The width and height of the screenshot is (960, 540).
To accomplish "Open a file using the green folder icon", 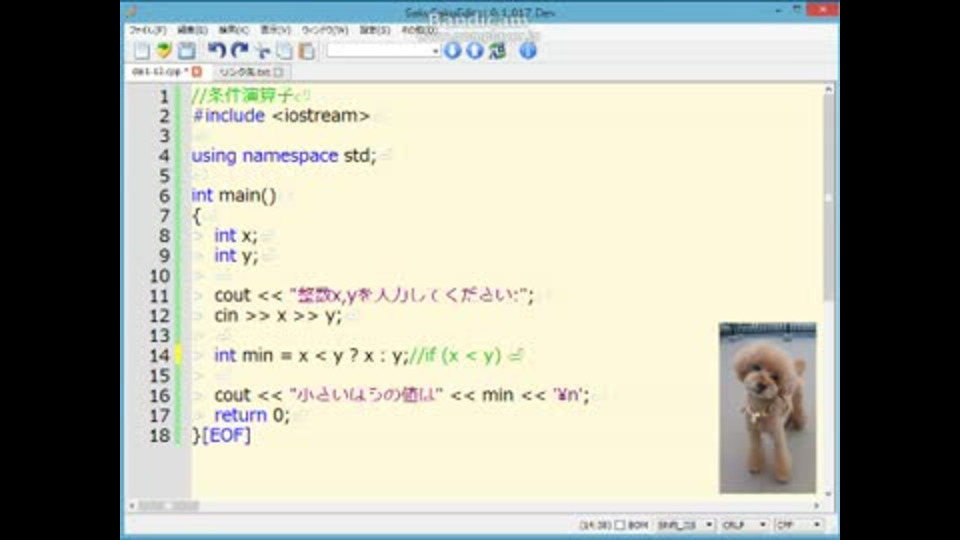I will 163,51.
